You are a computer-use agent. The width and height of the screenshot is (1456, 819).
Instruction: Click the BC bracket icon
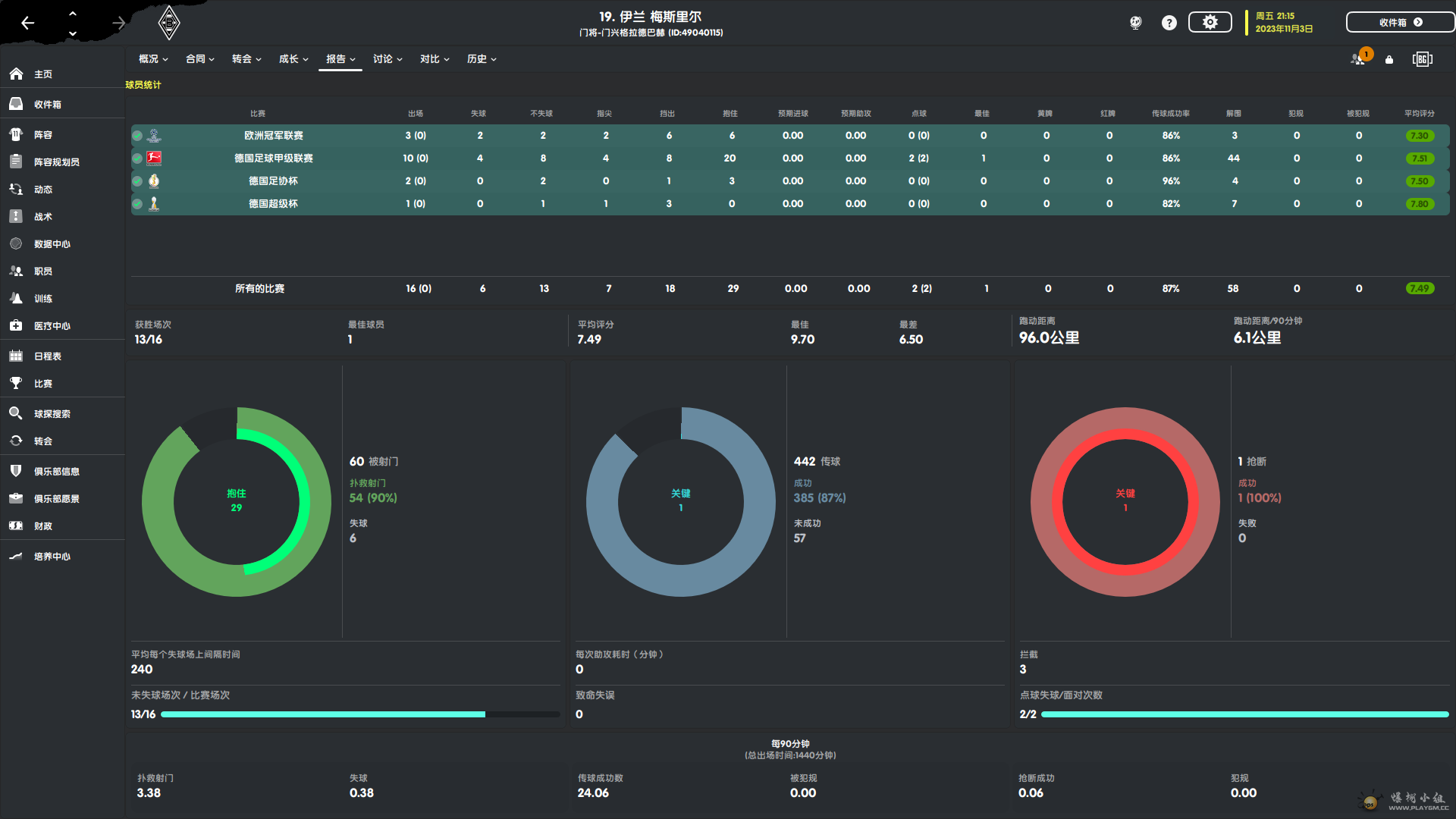click(1423, 59)
